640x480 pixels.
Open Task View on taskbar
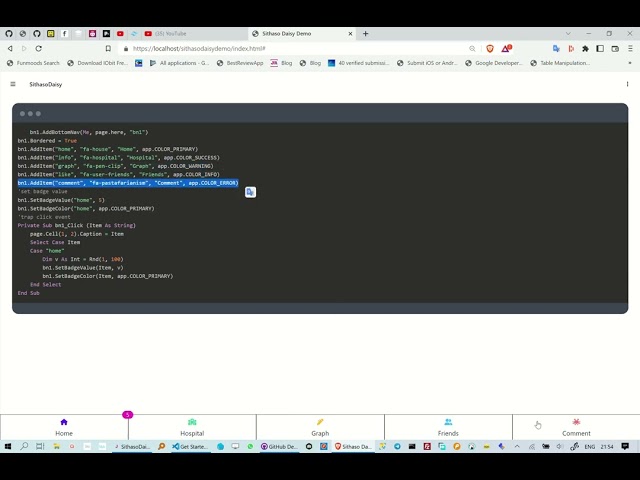point(40,446)
